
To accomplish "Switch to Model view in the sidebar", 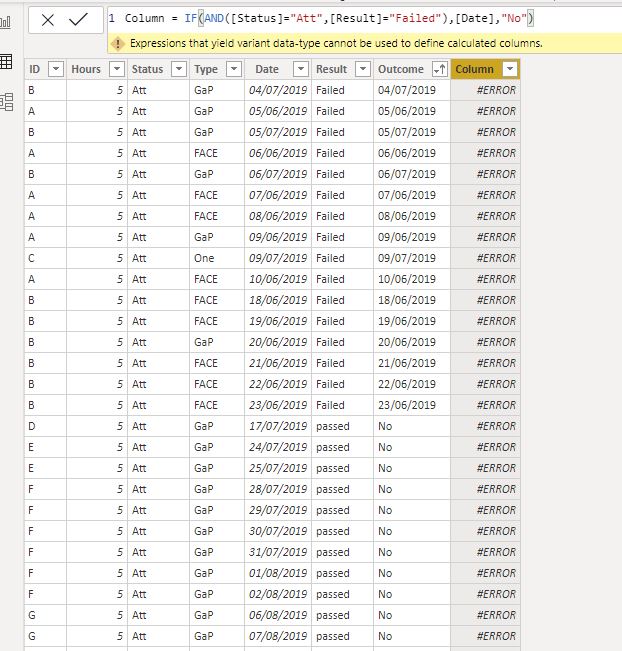I will pyautogui.click(x=7, y=102).
